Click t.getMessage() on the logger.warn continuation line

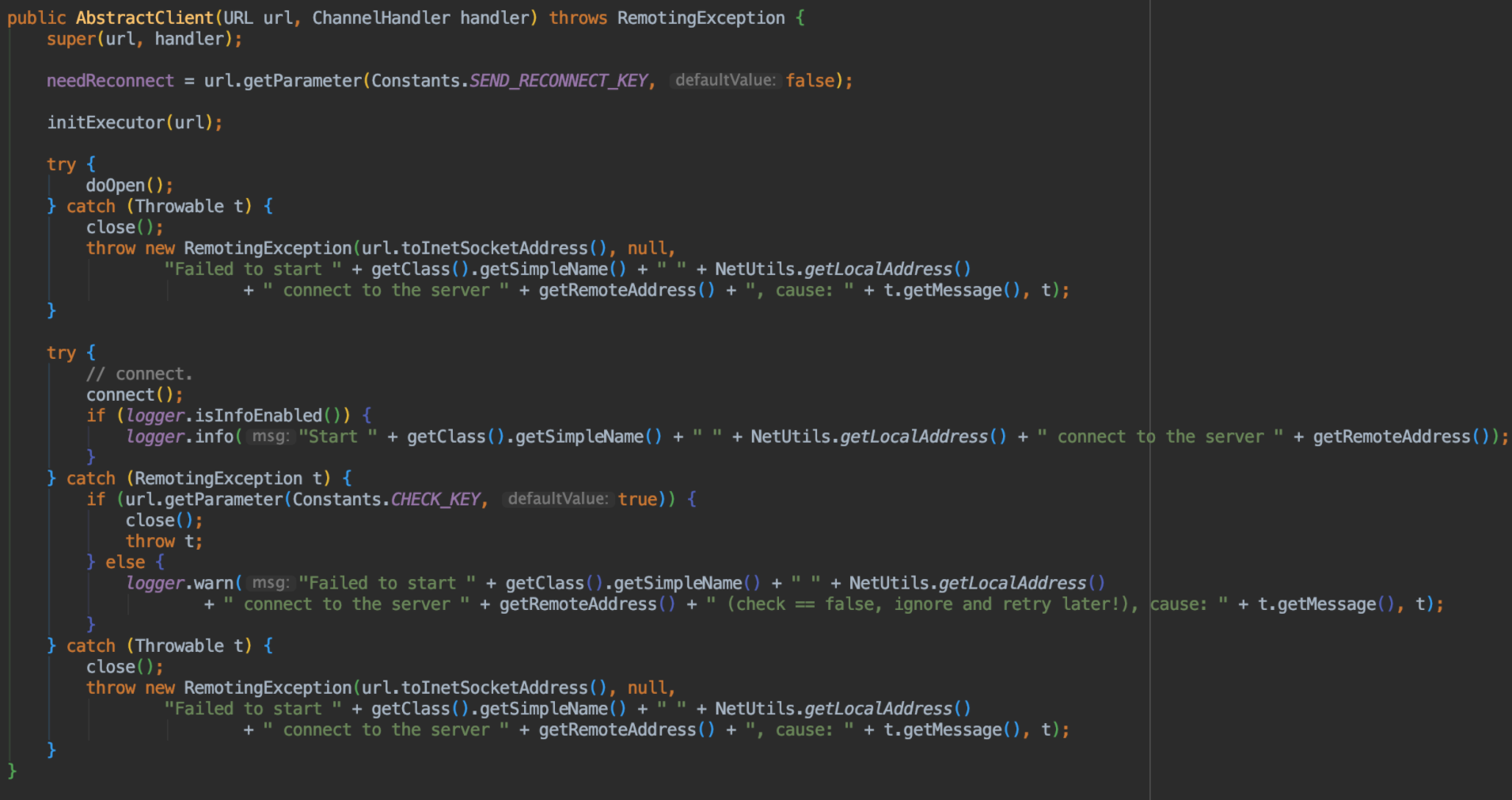(1327, 604)
